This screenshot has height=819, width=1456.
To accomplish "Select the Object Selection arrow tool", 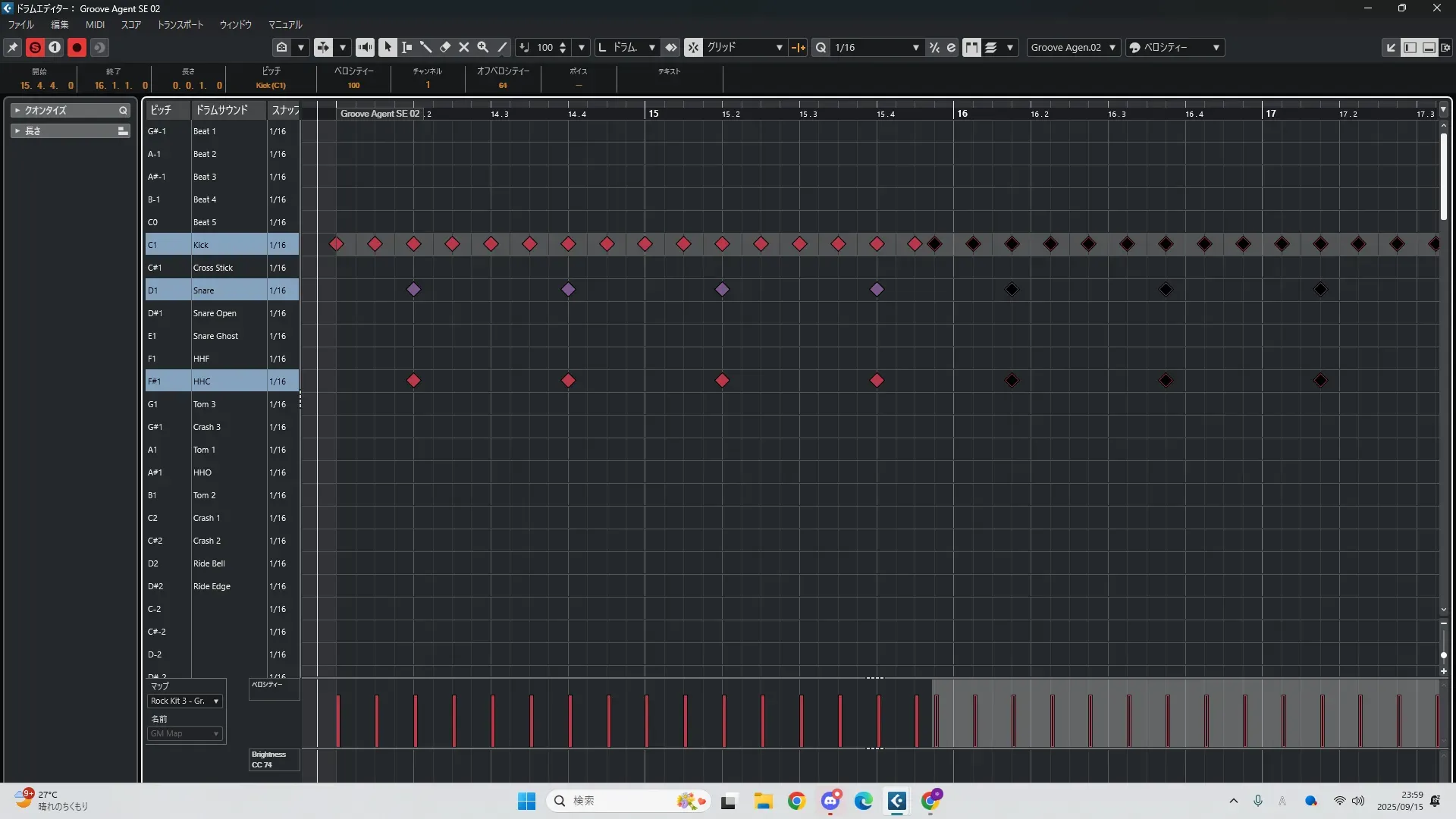I will [x=388, y=47].
